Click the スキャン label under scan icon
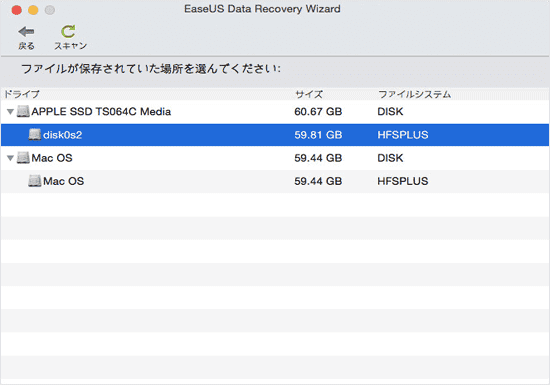Viewport: 550px width, 385px height. [x=71, y=46]
